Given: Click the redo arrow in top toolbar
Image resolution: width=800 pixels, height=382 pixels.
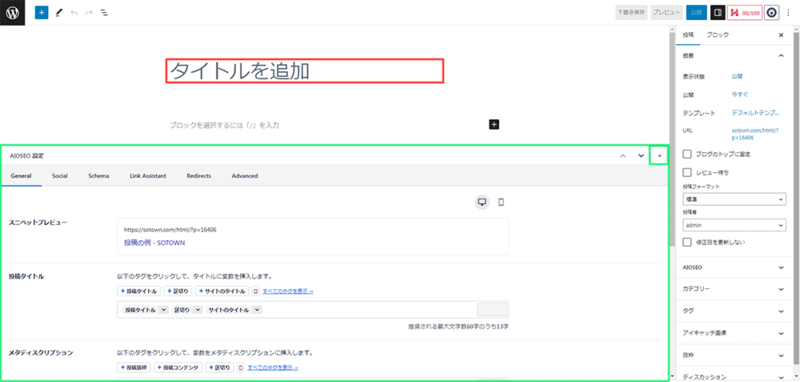Looking at the screenshot, I should click(x=89, y=13).
